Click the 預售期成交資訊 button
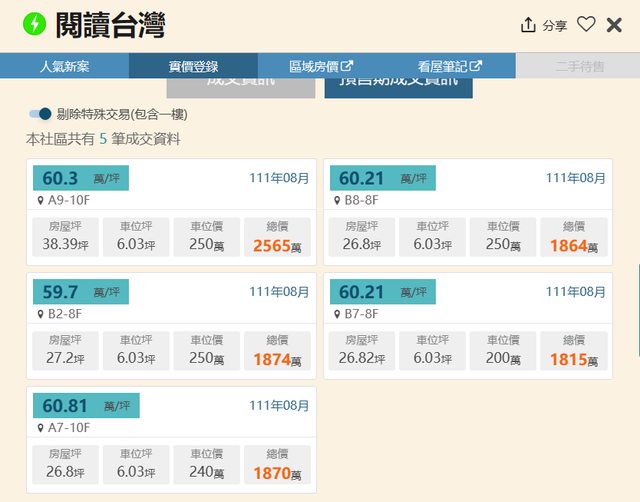The width and height of the screenshot is (640, 502). pyautogui.click(x=399, y=84)
